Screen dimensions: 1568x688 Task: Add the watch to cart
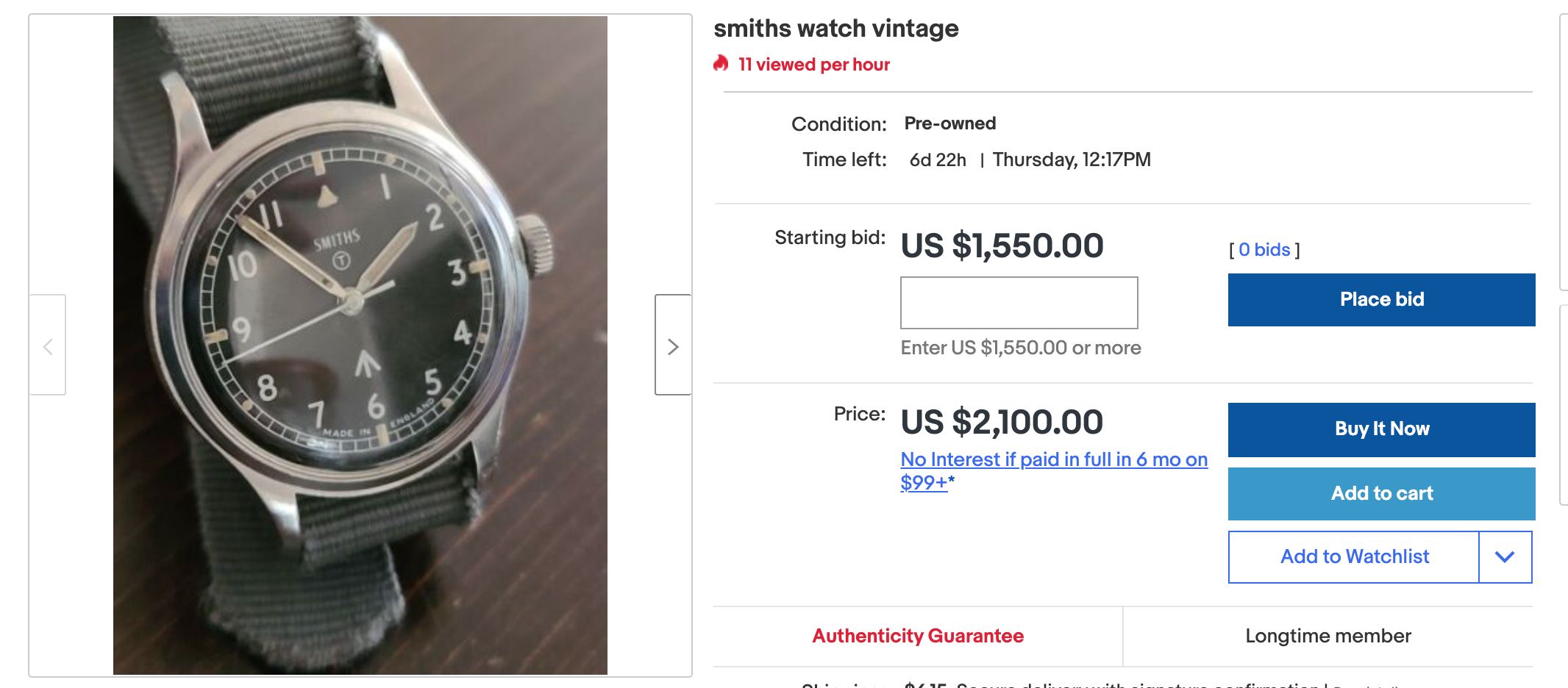click(x=1381, y=493)
